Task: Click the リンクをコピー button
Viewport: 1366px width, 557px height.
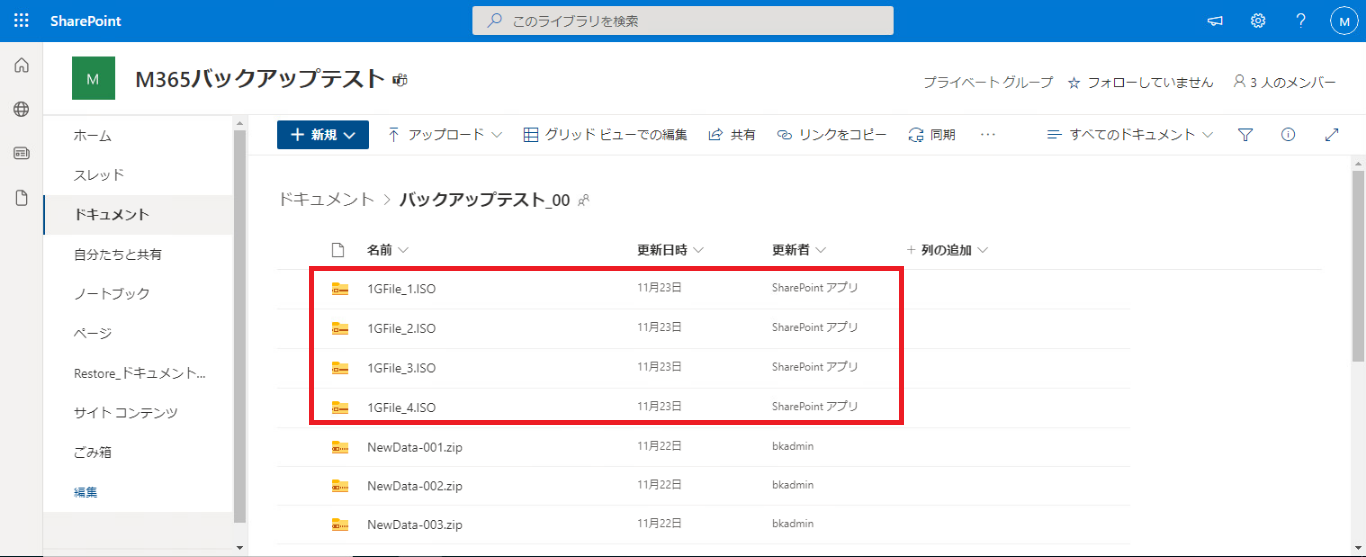Action: pyautogui.click(x=832, y=135)
